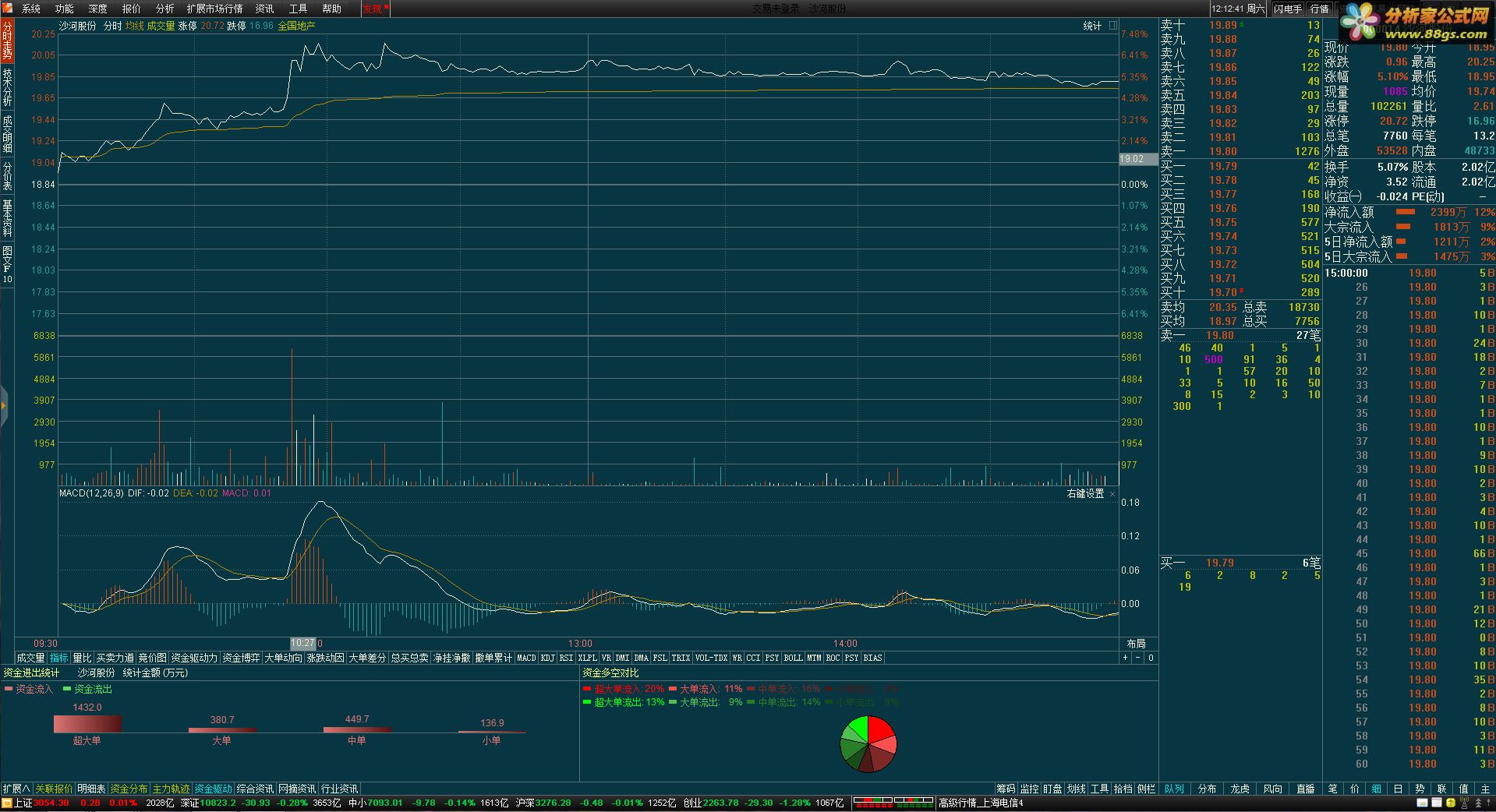Screen dimensions: 1496x812
Task: Click the orange icon left of 上证 index
Action: 7,803
